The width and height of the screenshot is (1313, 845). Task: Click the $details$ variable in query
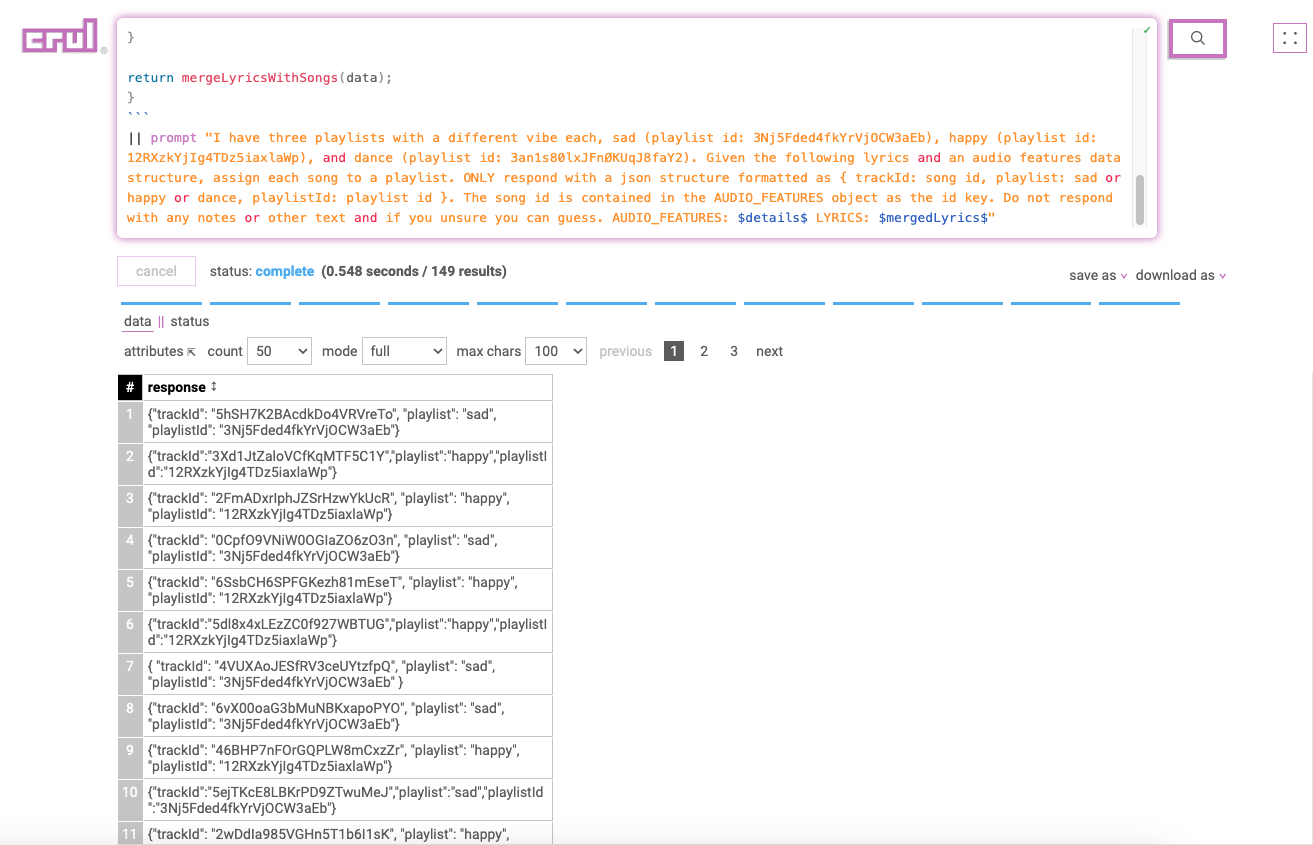(772, 217)
